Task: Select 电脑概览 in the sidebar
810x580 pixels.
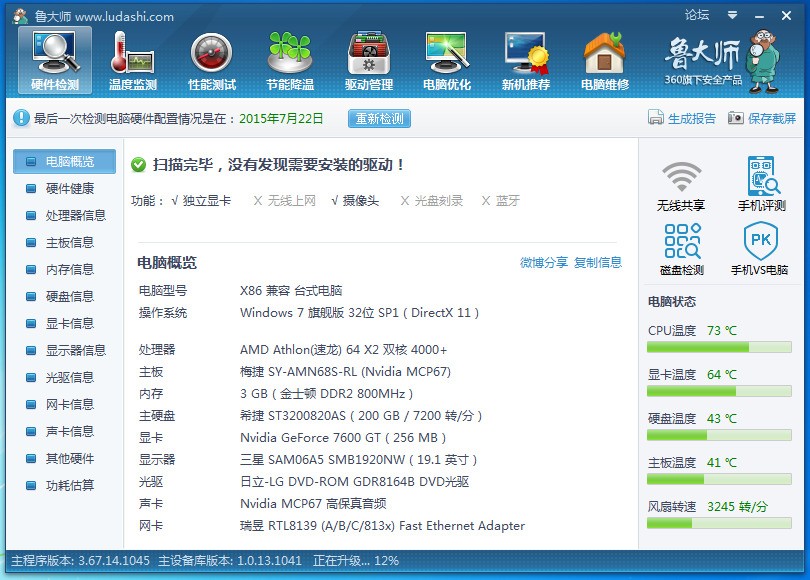Action: [x=65, y=162]
